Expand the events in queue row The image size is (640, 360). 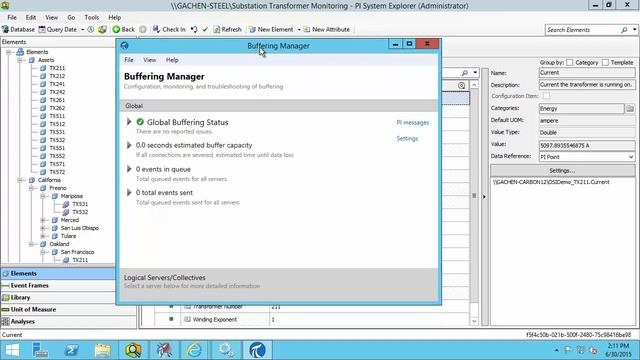pos(129,169)
